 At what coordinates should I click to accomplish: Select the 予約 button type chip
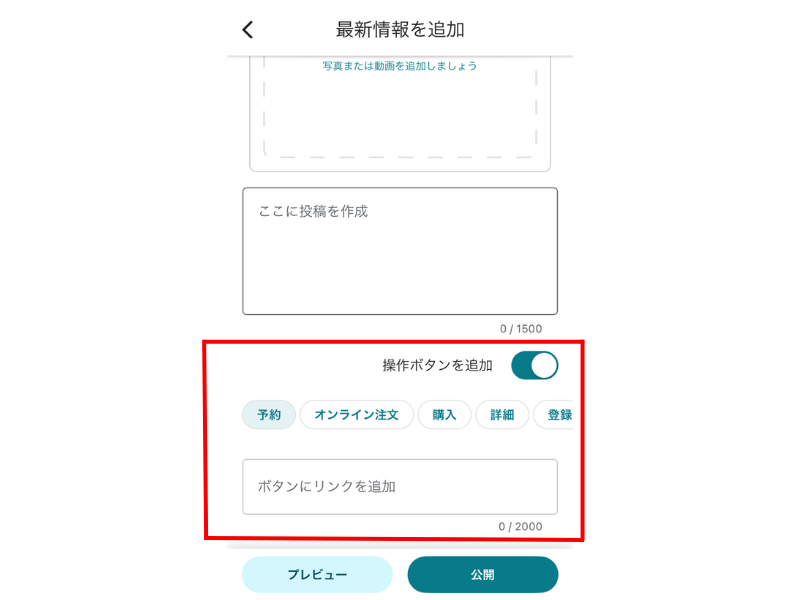(269, 415)
